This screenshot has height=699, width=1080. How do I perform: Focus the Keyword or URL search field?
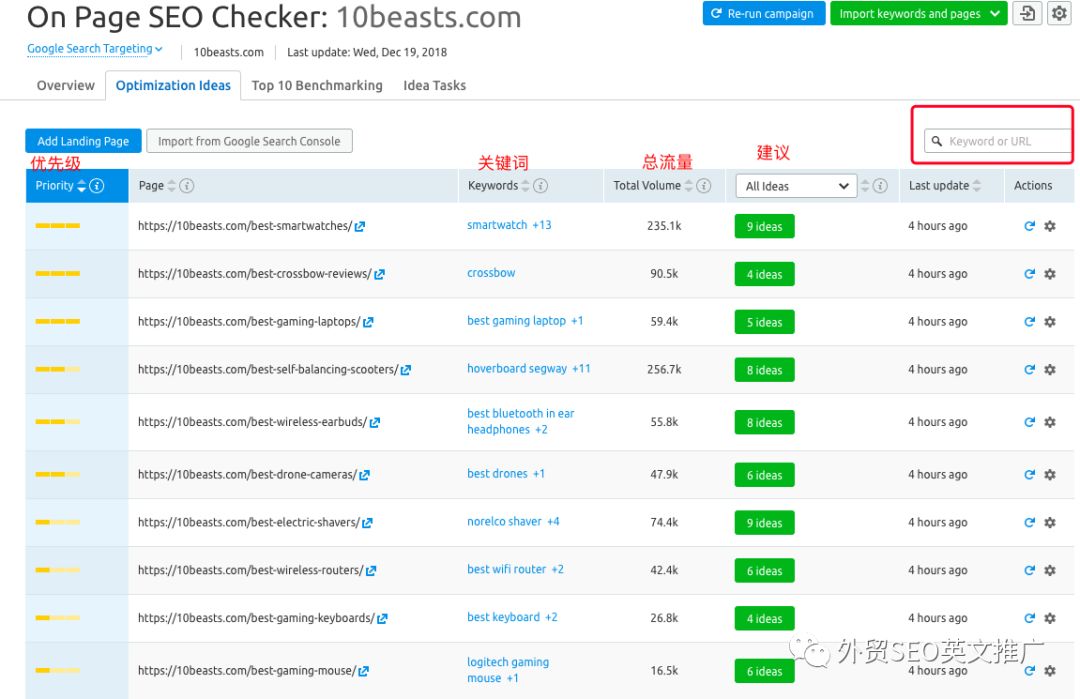coord(997,141)
